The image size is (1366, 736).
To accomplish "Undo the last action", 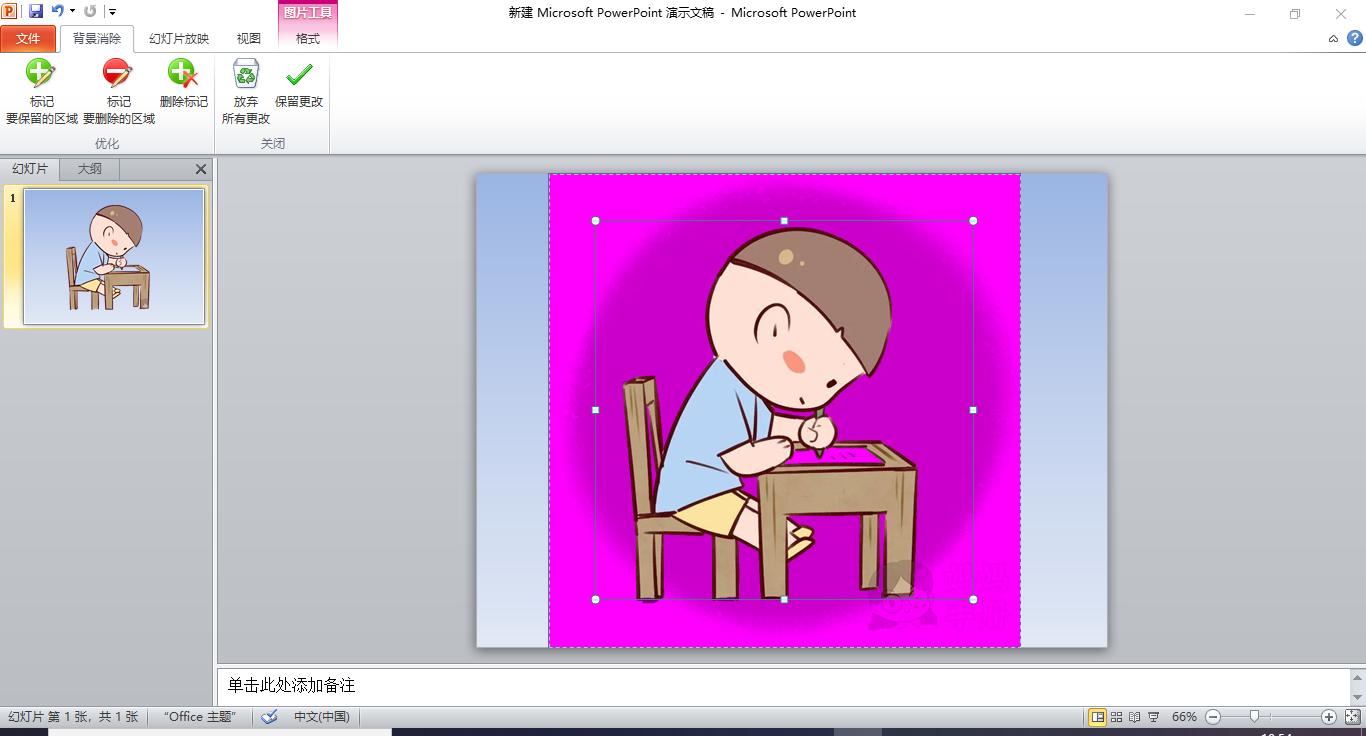I will click(57, 10).
